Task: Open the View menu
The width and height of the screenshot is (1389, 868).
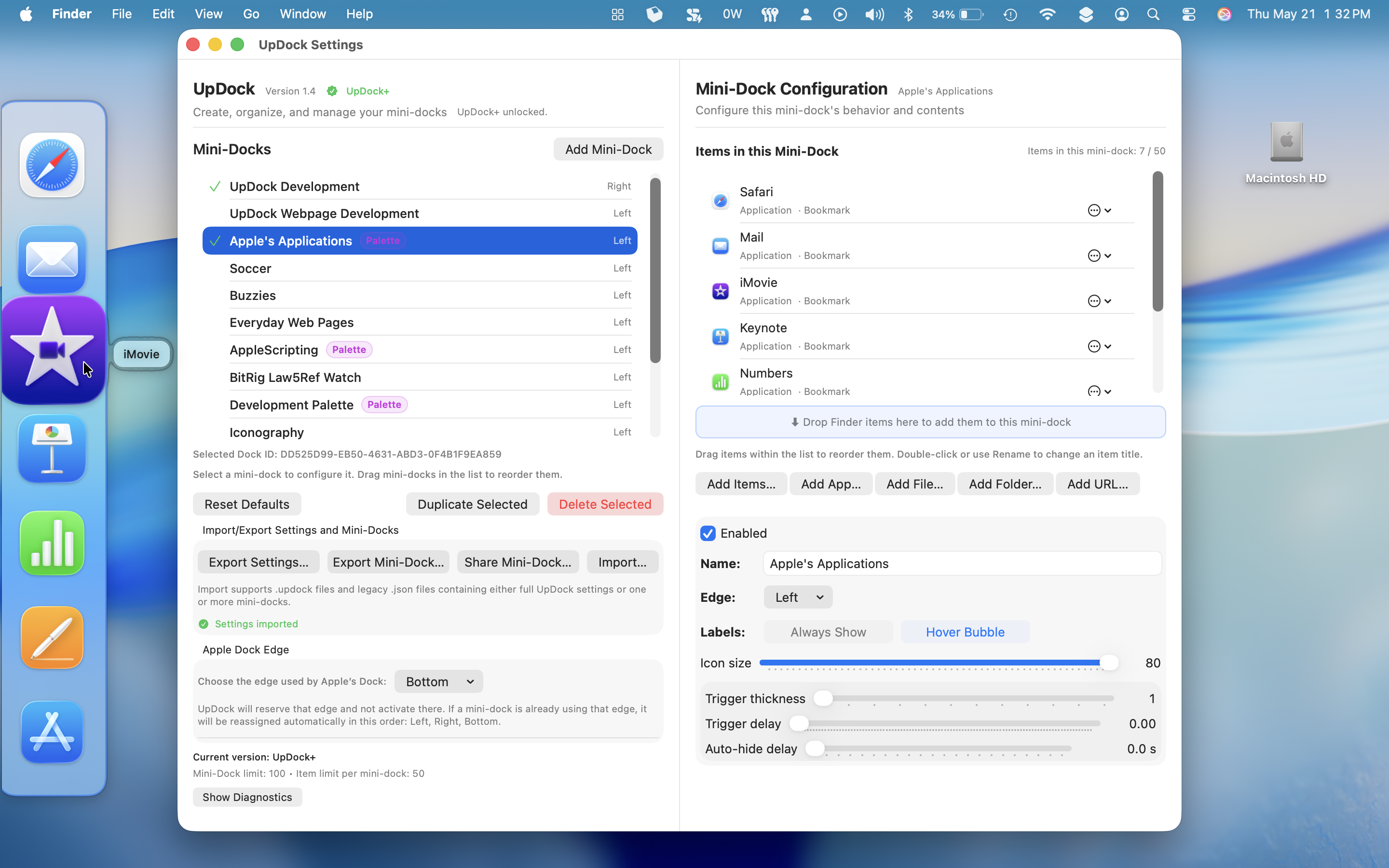Action: (208, 14)
